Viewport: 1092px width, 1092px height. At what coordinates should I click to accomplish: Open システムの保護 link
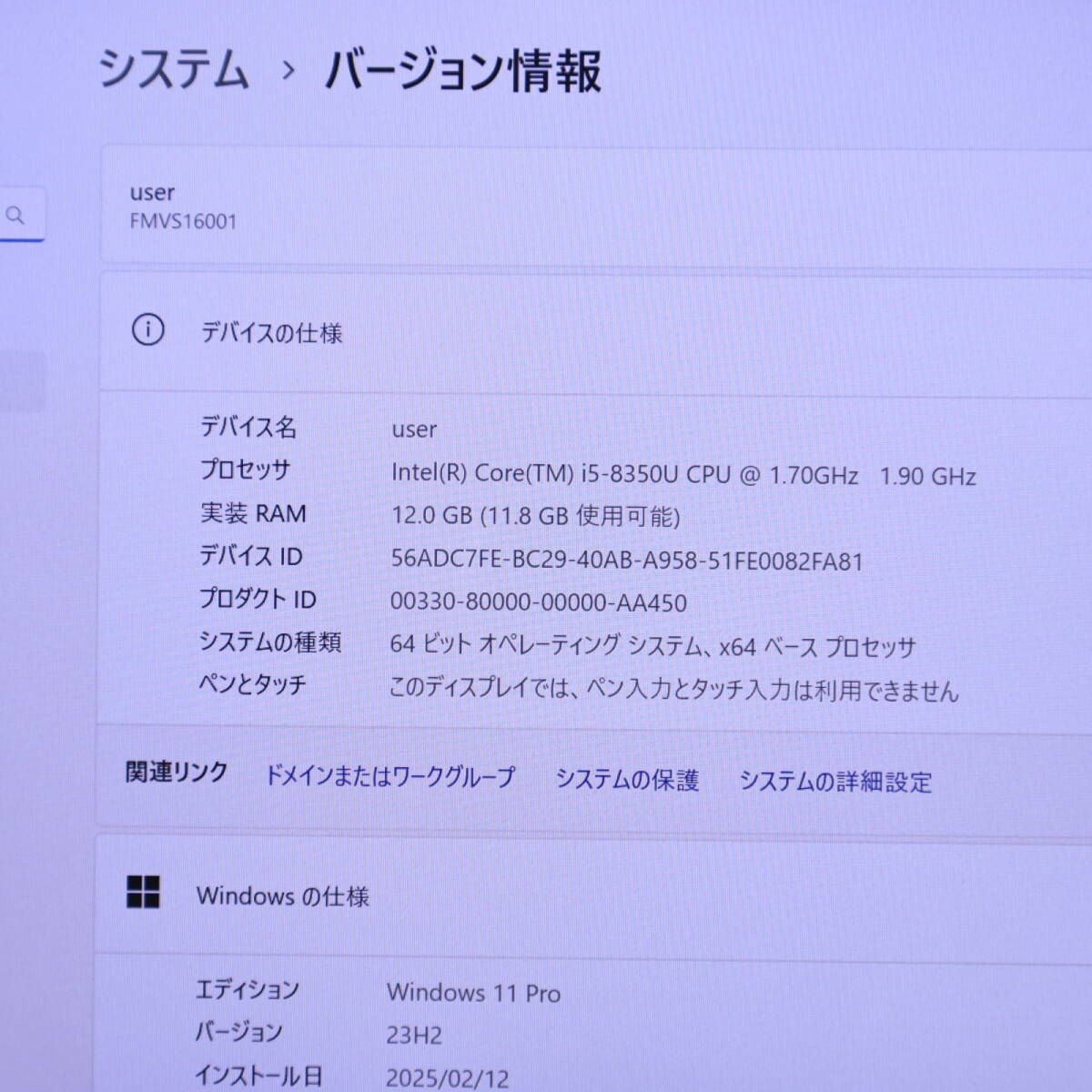click(627, 780)
